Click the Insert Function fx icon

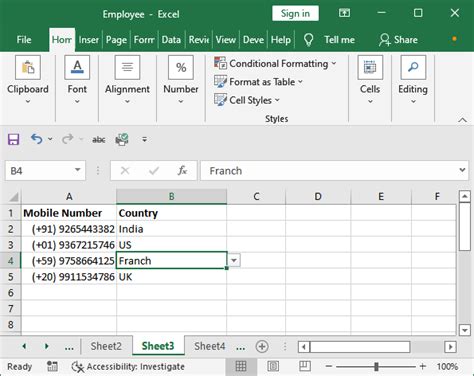click(182, 171)
